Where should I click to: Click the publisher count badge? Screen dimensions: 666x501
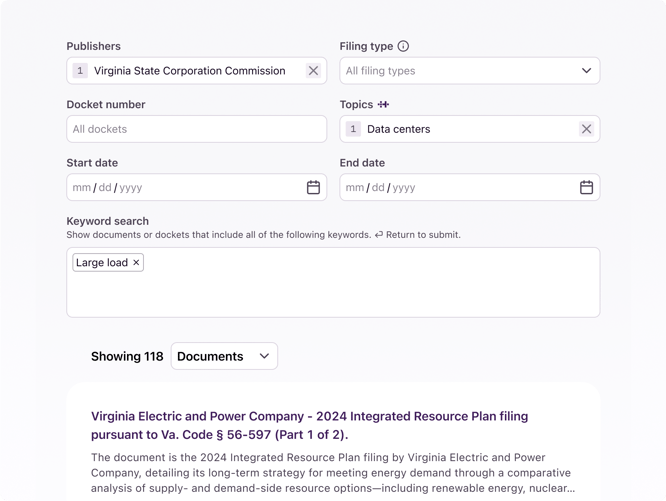80,71
